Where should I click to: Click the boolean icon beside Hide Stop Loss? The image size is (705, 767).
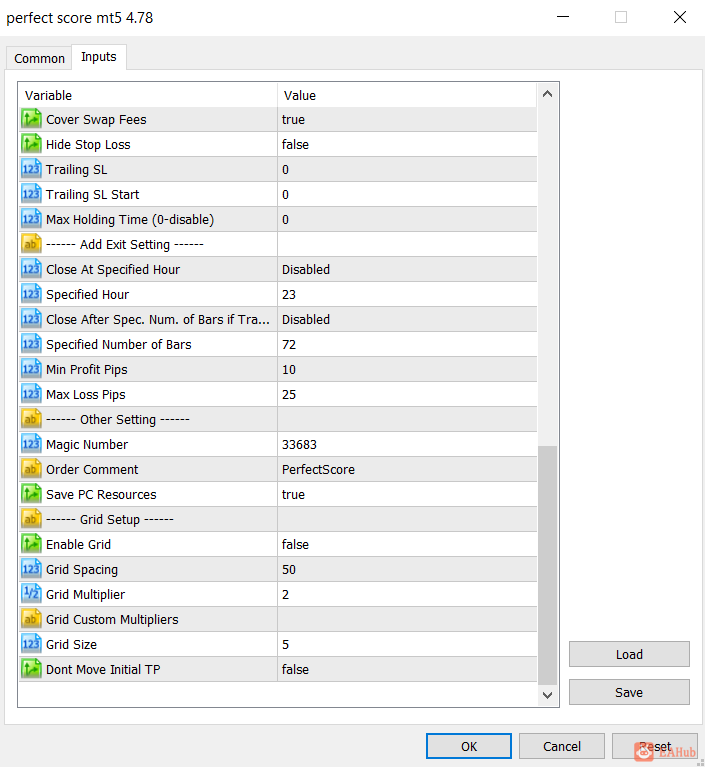pos(31,144)
